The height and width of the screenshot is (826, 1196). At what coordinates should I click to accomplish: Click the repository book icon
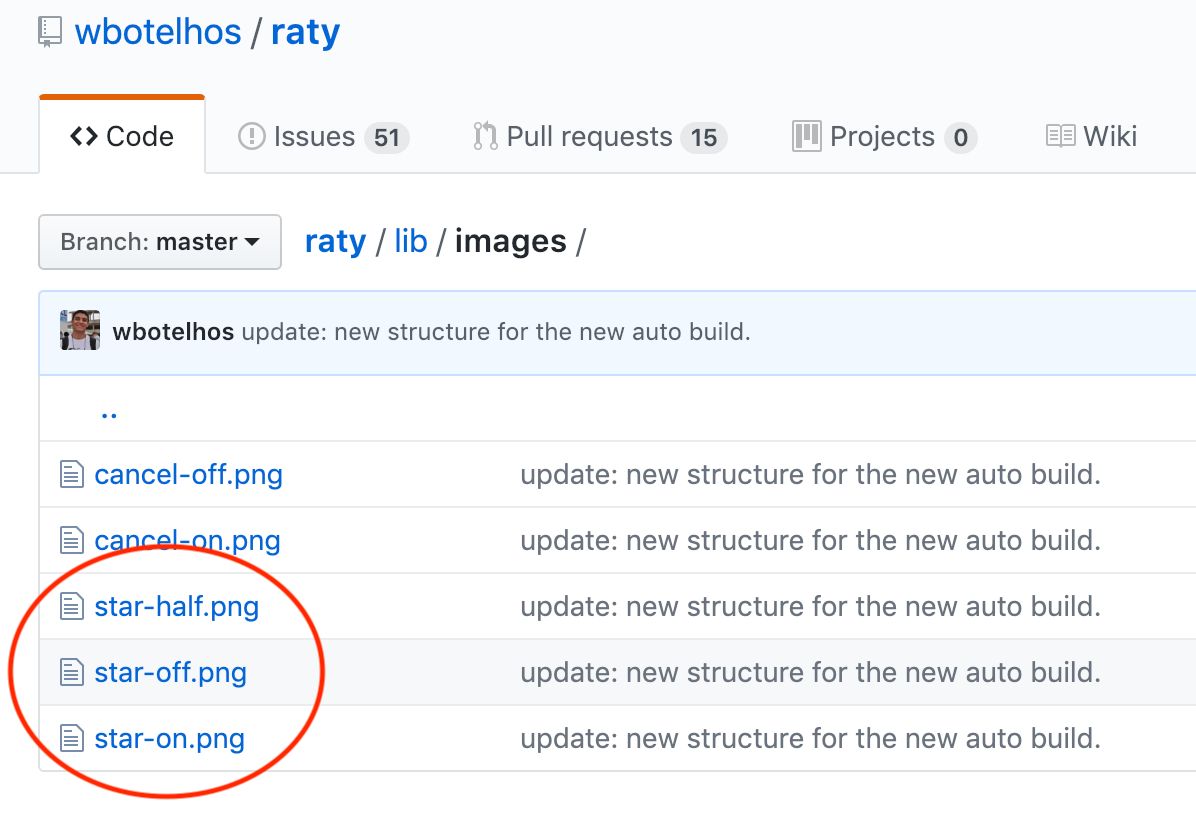tap(50, 32)
